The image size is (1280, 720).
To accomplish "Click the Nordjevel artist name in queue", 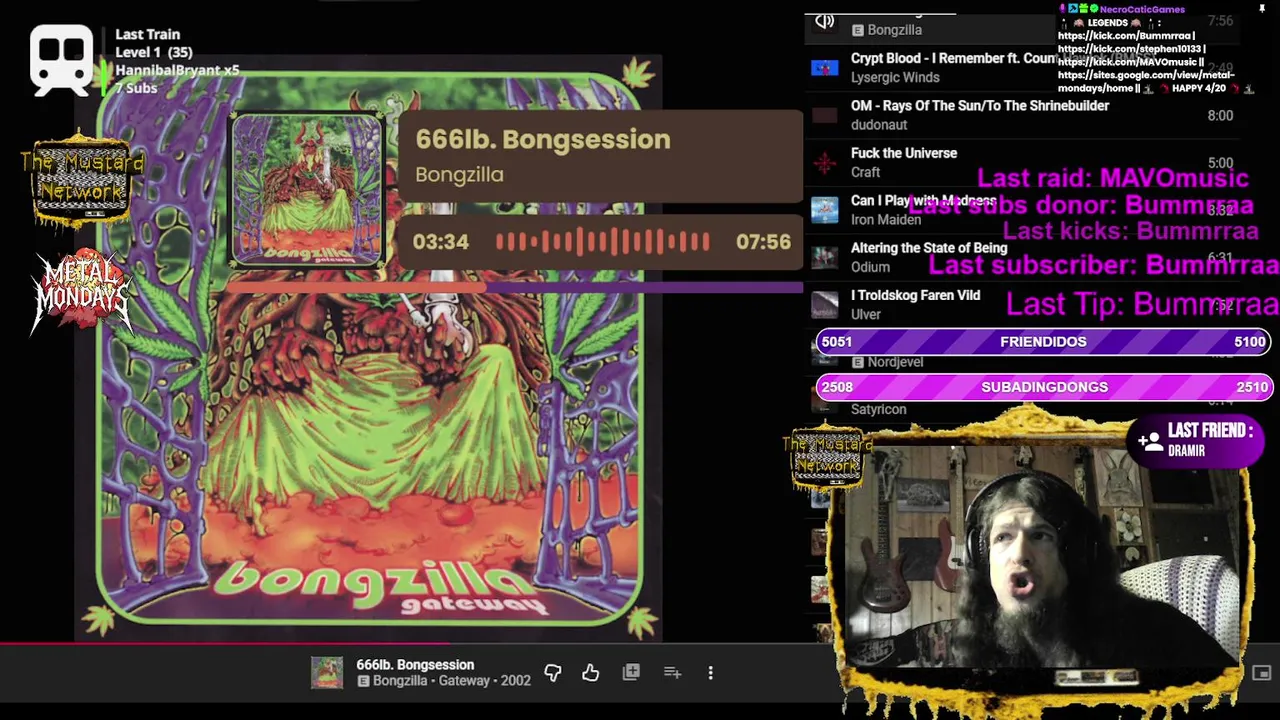I will coord(895,362).
